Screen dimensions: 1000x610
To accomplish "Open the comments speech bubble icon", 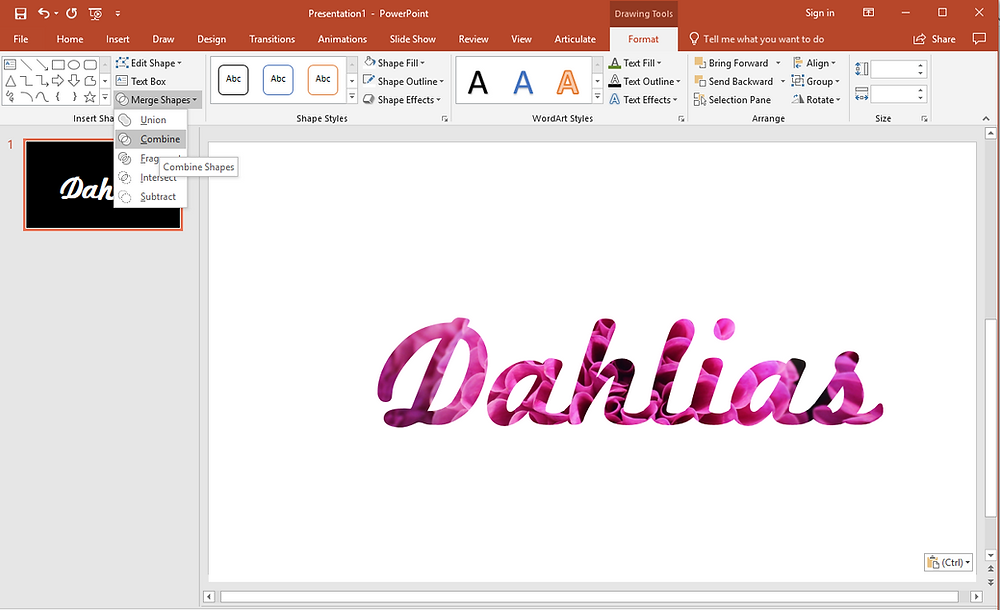I will tap(979, 39).
